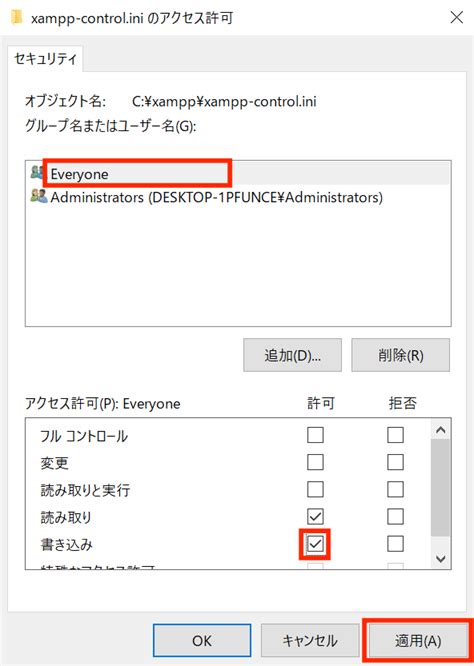This screenshot has width=474, height=666.
Task: Click permissions list scroll down arrow
Action: coord(440,559)
